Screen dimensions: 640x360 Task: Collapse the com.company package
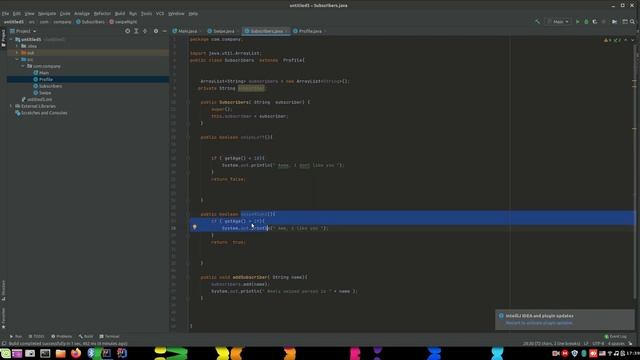[23, 66]
